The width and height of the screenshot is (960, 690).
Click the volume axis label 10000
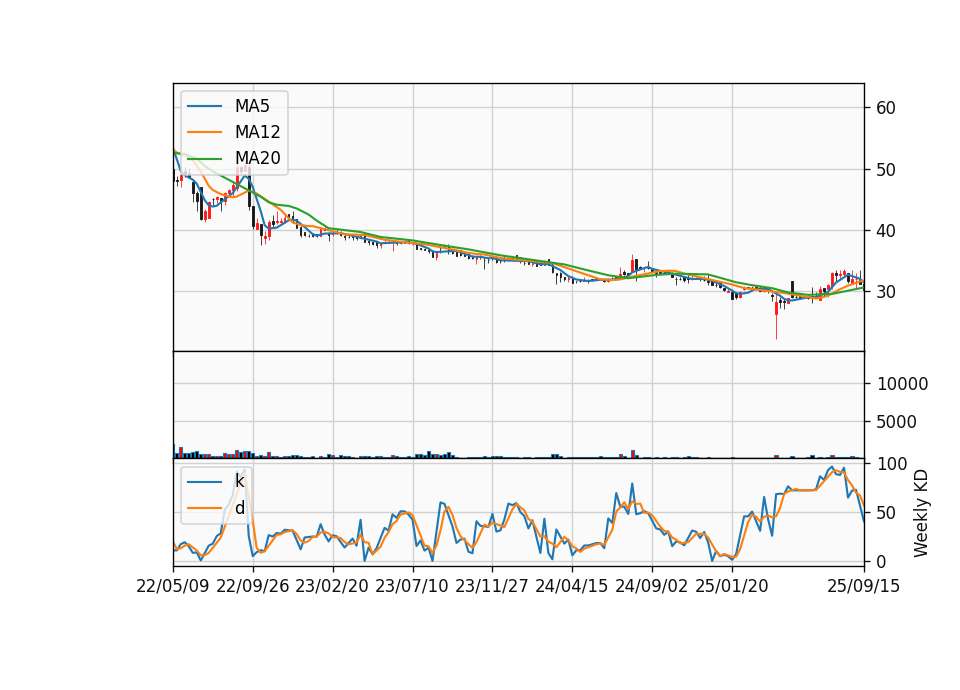(x=902, y=384)
